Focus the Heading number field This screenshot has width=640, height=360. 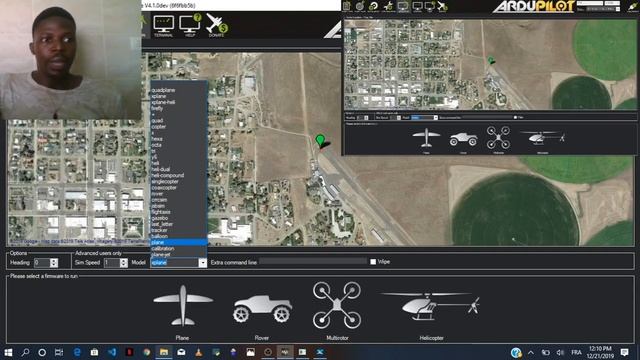(42, 263)
